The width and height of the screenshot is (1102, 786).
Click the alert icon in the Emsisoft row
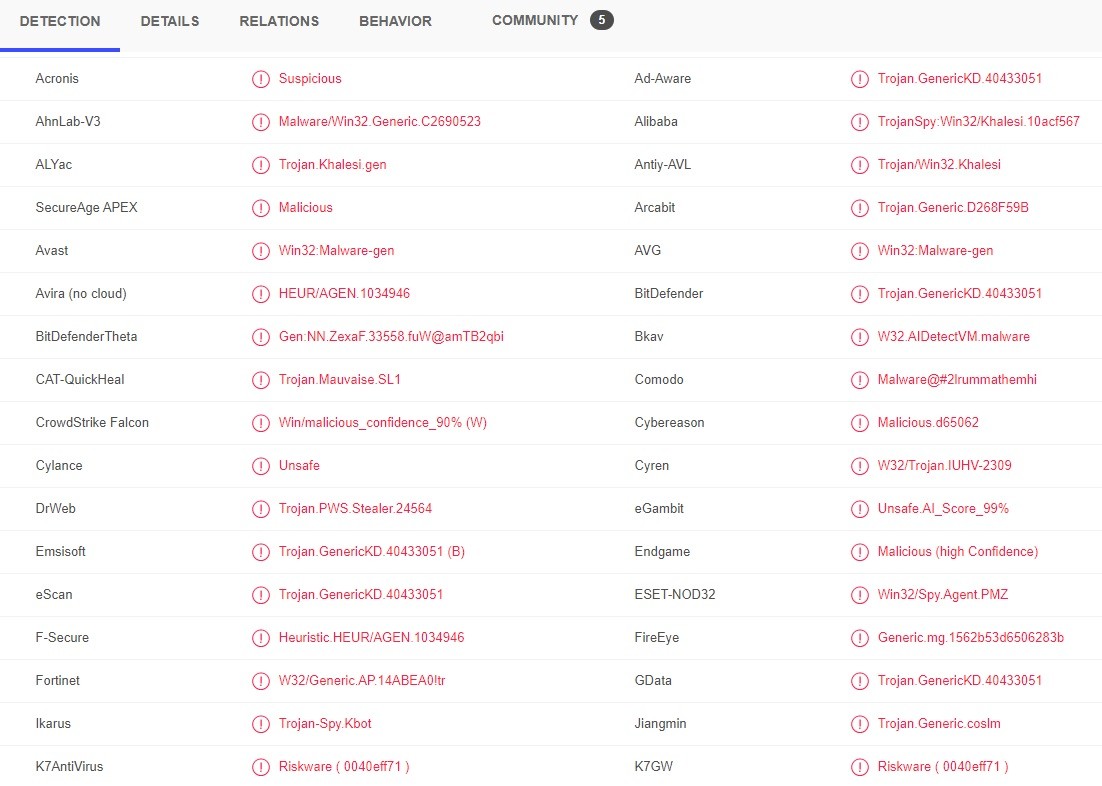261,552
